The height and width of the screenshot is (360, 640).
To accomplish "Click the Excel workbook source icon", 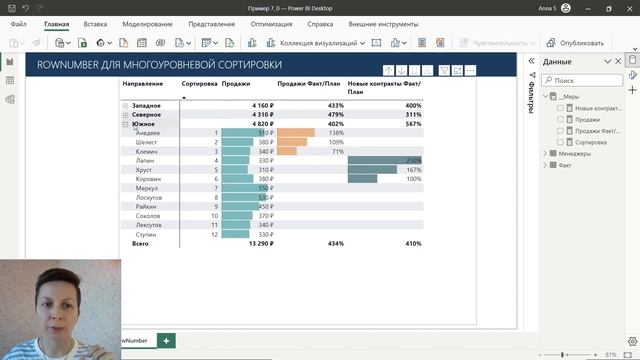I will [82, 43].
